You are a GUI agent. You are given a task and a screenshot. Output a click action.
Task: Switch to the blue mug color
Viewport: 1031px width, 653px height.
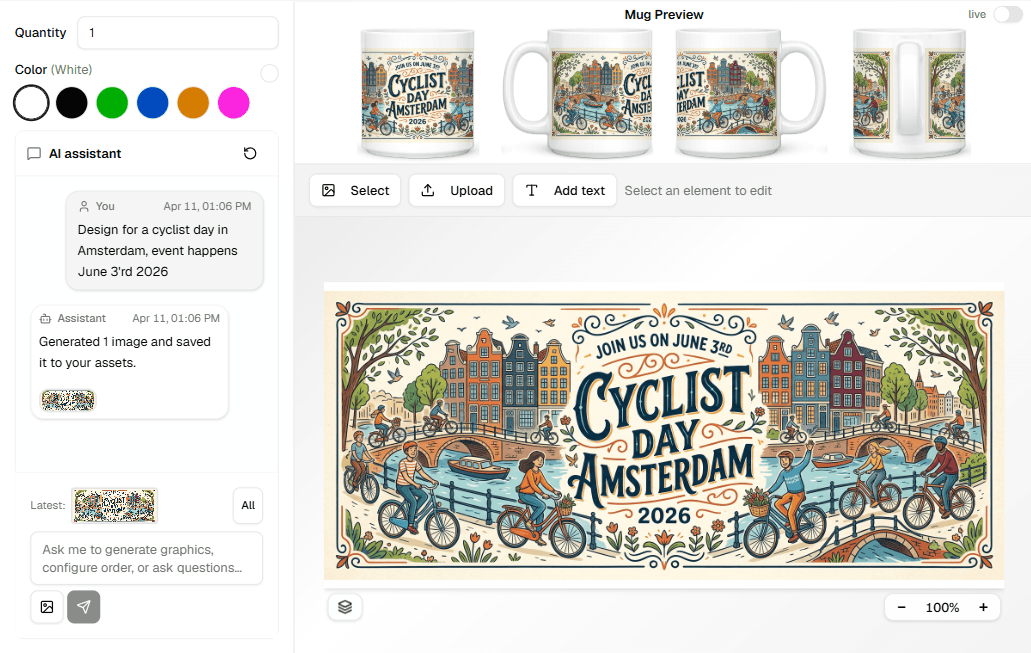pos(152,103)
